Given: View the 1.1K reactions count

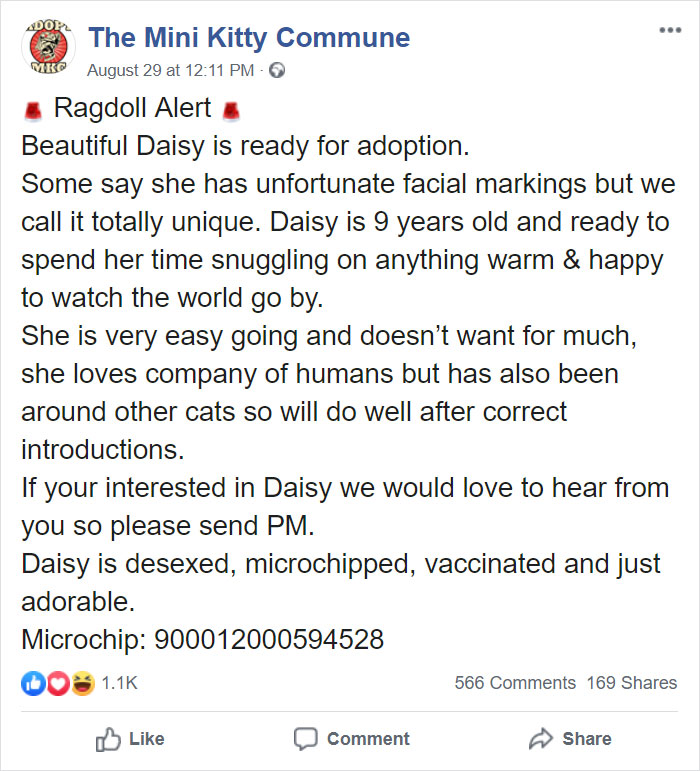Looking at the screenshot, I should click(x=119, y=683).
